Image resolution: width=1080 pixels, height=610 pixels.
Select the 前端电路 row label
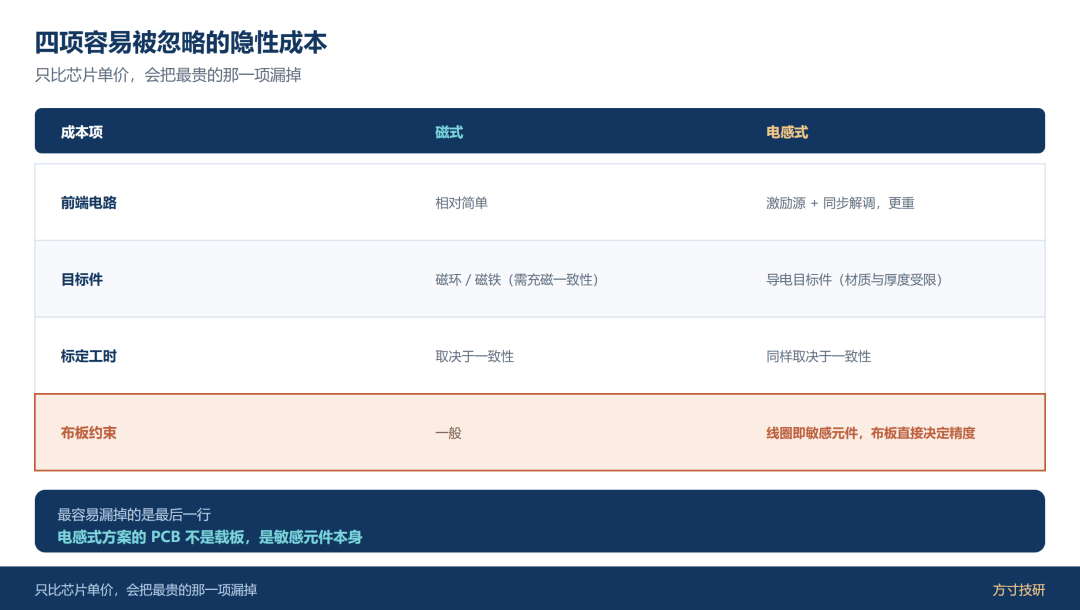(x=88, y=202)
